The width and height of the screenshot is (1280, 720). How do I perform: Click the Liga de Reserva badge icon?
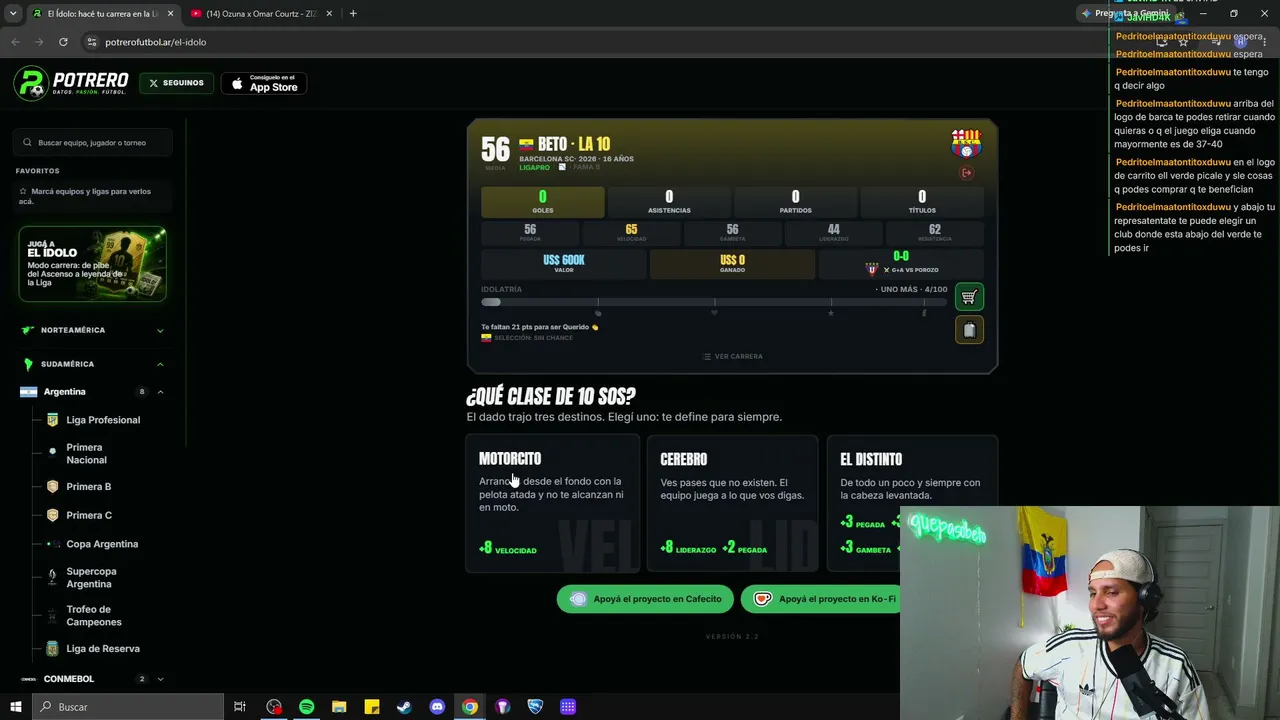(x=52, y=649)
